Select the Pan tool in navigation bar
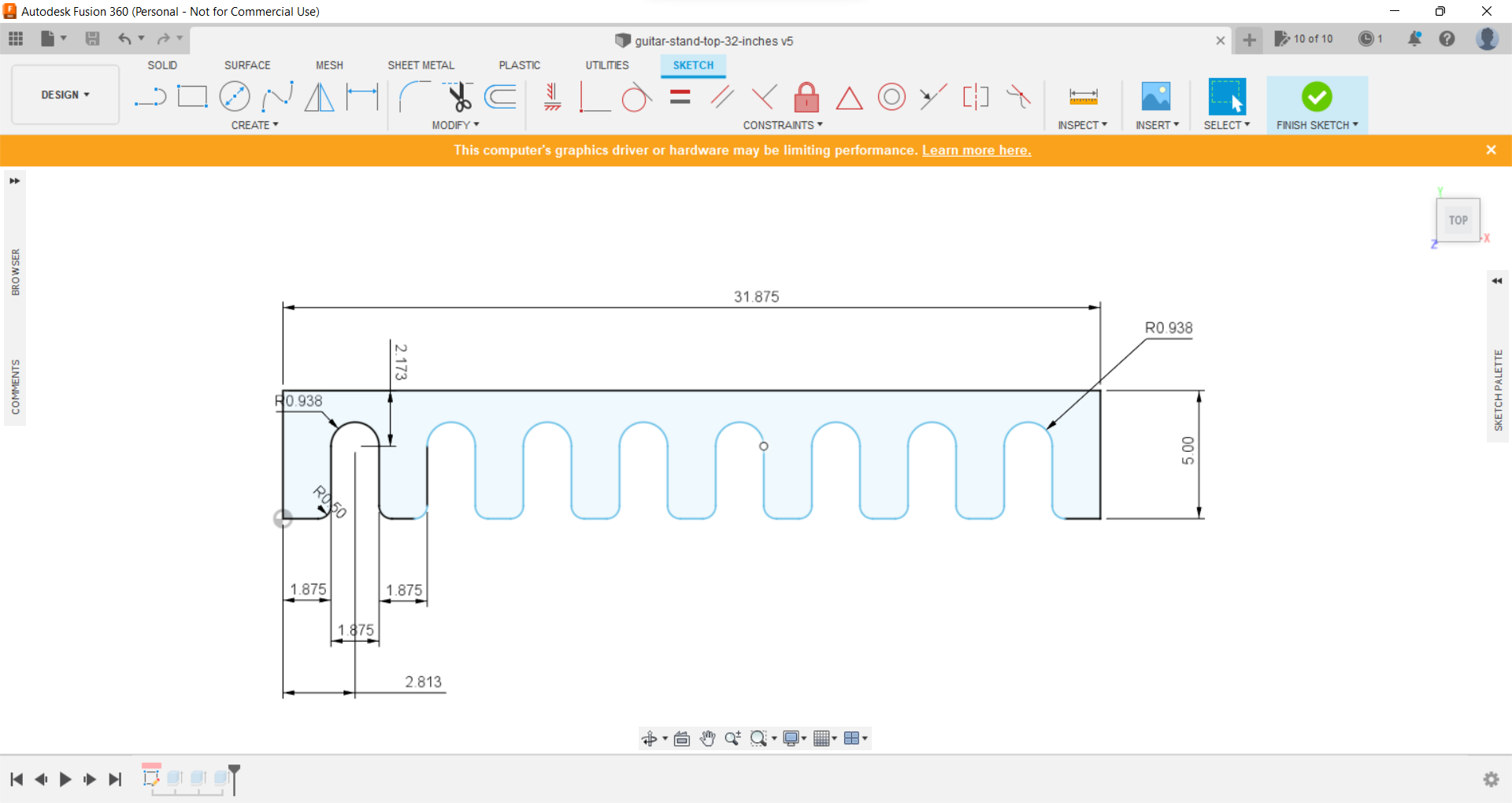The width and height of the screenshot is (1512, 803). (707, 738)
